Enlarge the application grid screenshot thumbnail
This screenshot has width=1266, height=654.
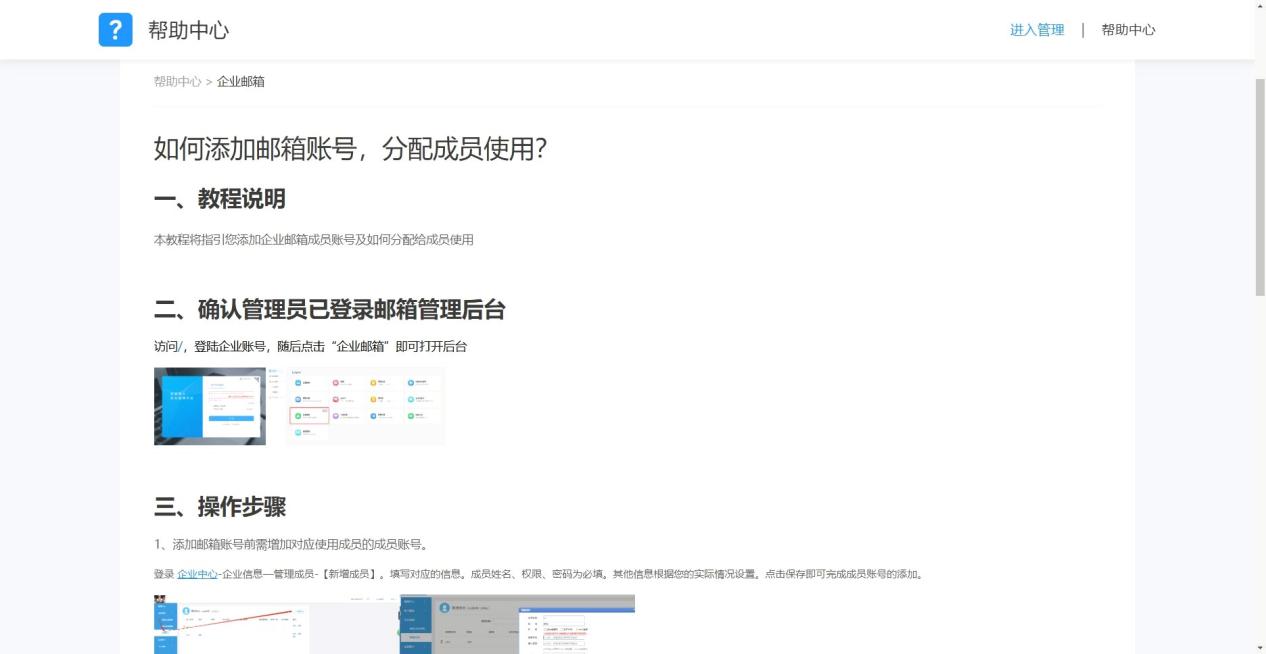pyautogui.click(x=365, y=406)
